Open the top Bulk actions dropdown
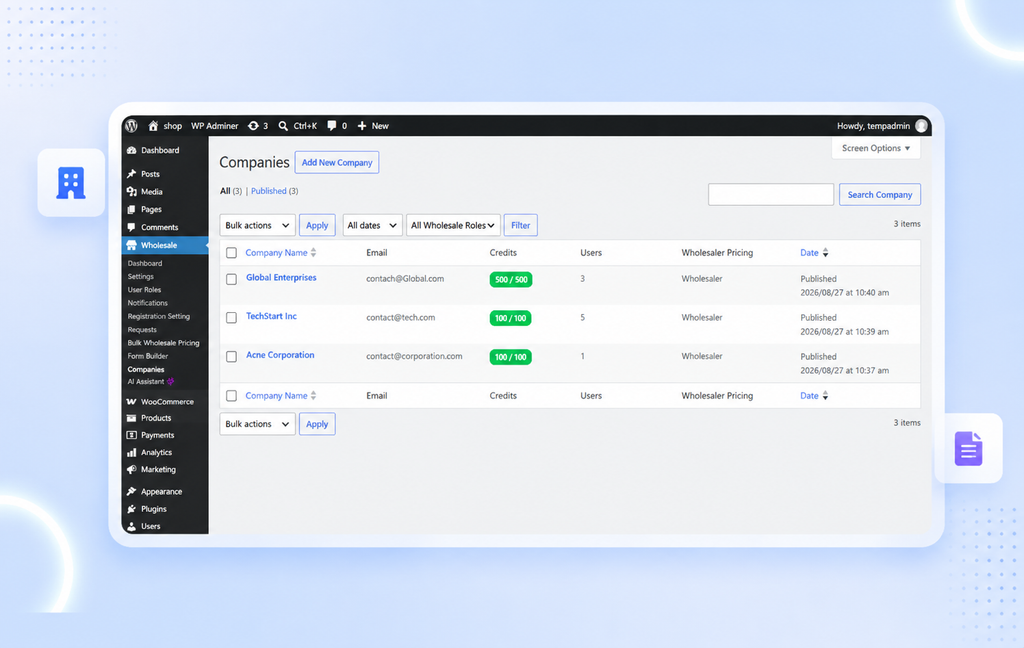Image resolution: width=1024 pixels, height=648 pixels. (x=257, y=225)
